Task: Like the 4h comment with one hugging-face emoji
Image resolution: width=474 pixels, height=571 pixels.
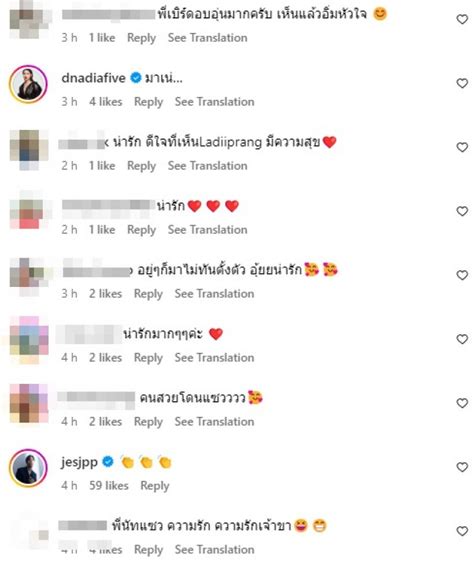Action: 462,403
